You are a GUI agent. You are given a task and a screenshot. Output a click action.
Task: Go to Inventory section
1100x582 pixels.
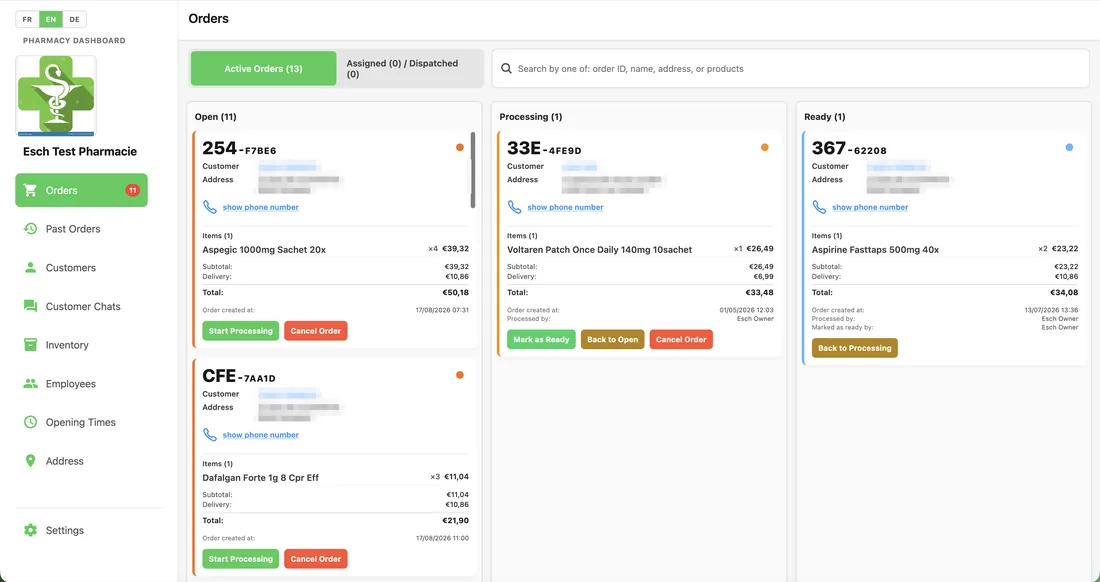pyautogui.click(x=81, y=345)
